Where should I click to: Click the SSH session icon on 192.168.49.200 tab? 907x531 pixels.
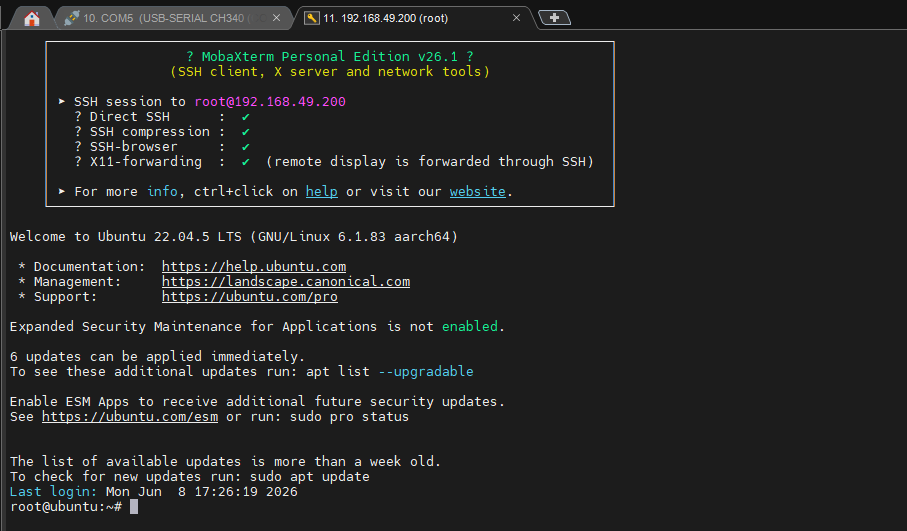[x=312, y=18]
